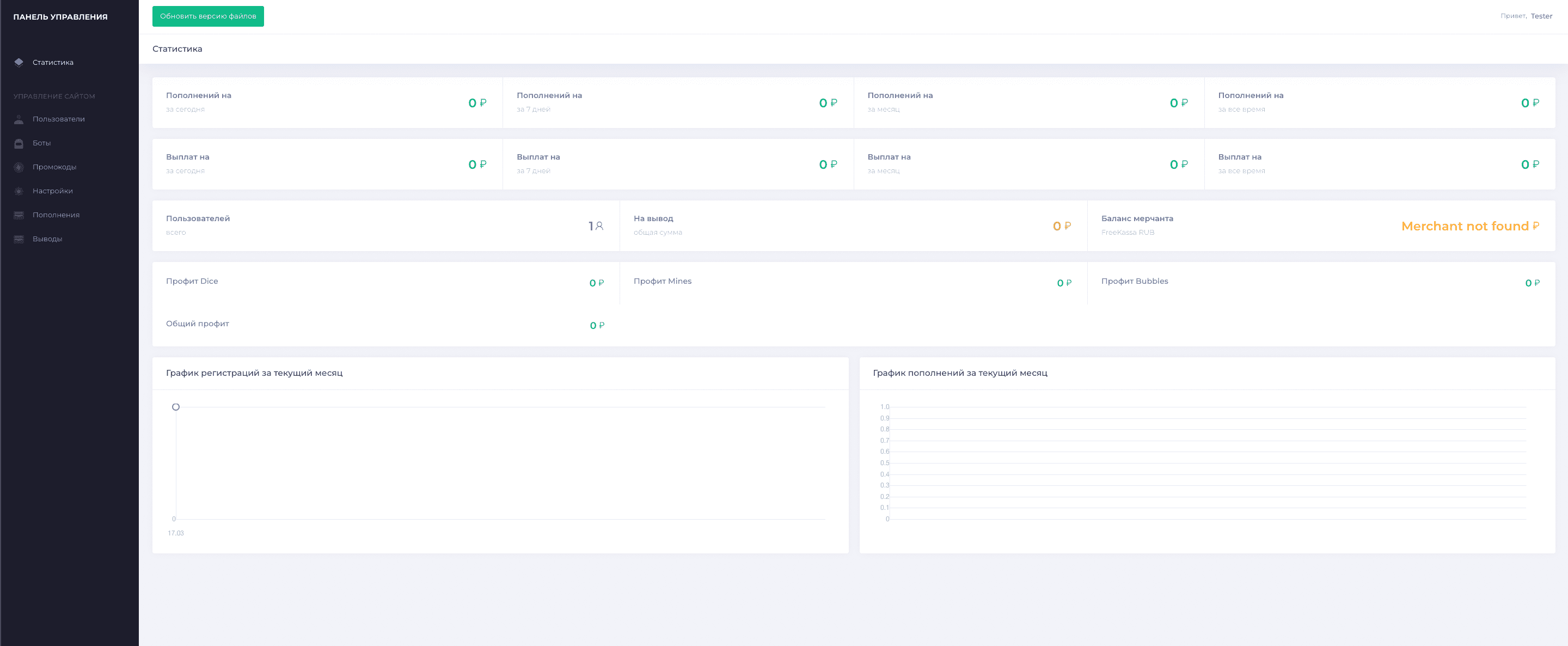Click the Пополнения card icon
Screen dimensions: 1568x646
[19, 215]
